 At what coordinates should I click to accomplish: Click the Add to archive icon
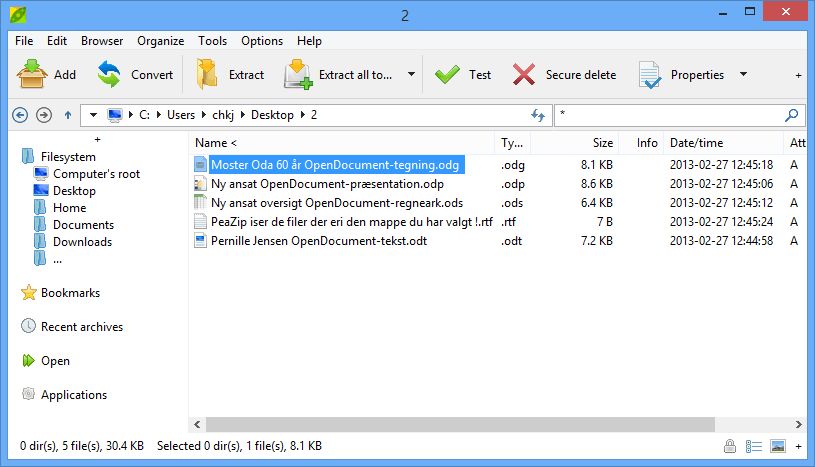(x=32, y=74)
